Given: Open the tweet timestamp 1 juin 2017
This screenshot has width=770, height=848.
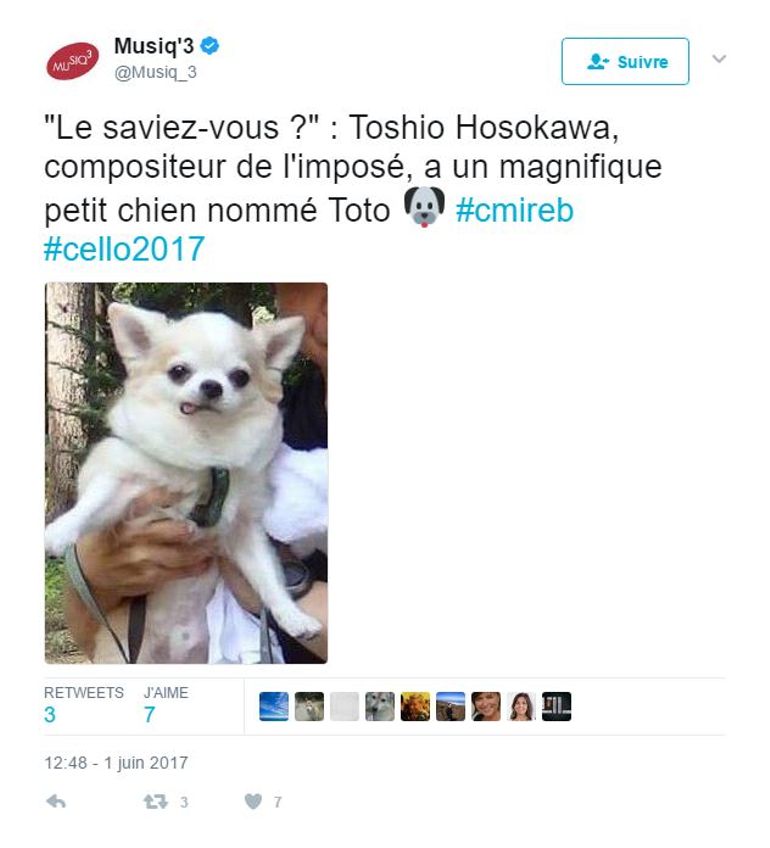Looking at the screenshot, I should click(x=116, y=763).
